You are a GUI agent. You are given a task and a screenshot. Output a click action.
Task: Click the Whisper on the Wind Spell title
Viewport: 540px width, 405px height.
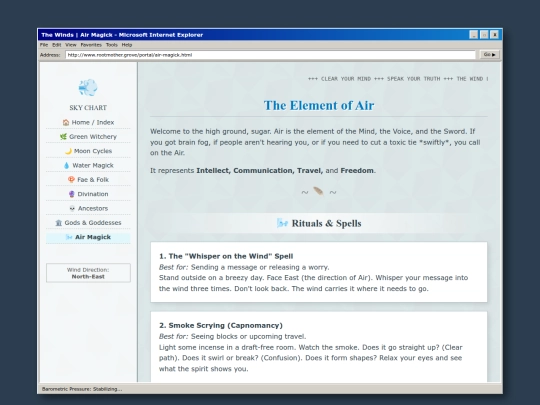[226, 256]
